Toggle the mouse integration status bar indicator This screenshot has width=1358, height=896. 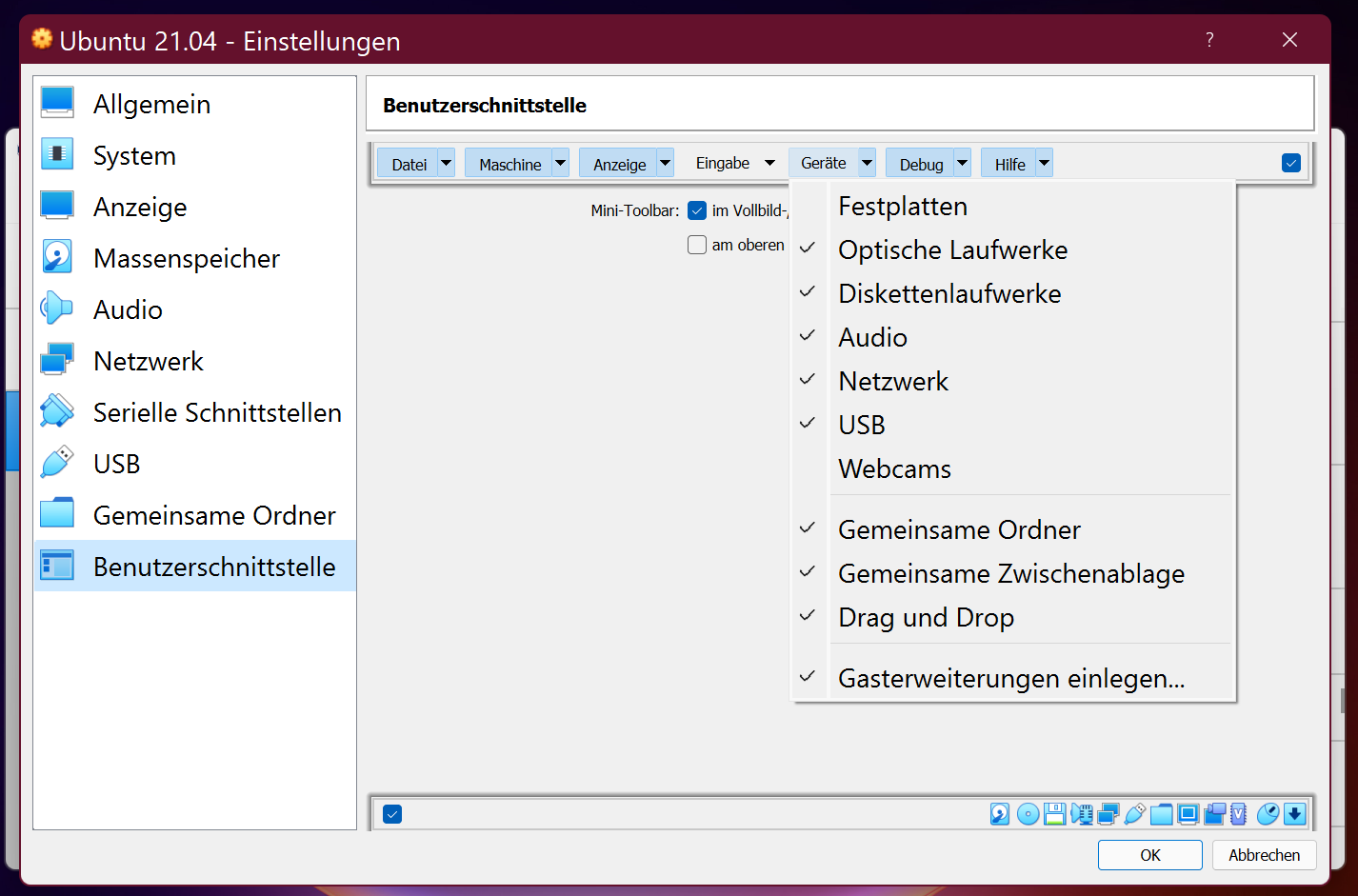coord(1268,814)
